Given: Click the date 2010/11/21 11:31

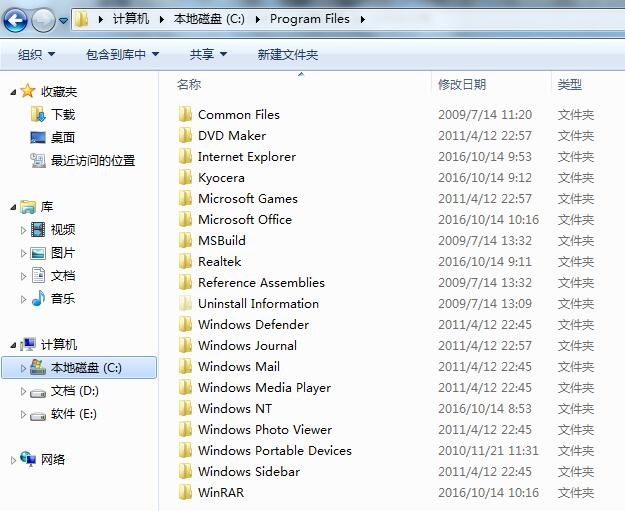Looking at the screenshot, I should (x=488, y=450).
